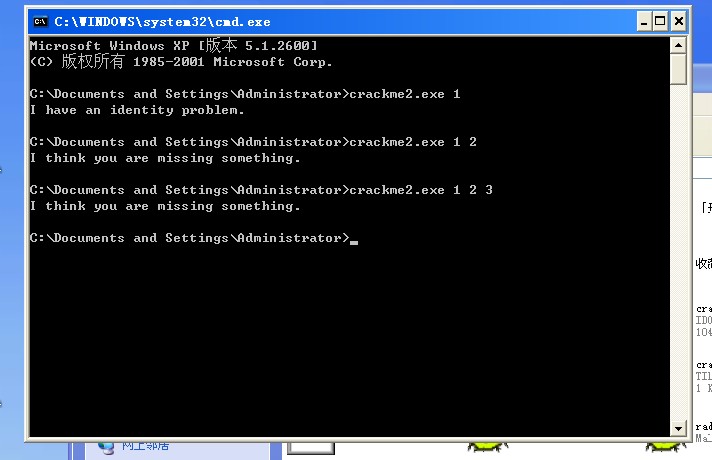The width and height of the screenshot is (712, 460).
Task: Click the scrollbar down arrow
Action: point(678,428)
